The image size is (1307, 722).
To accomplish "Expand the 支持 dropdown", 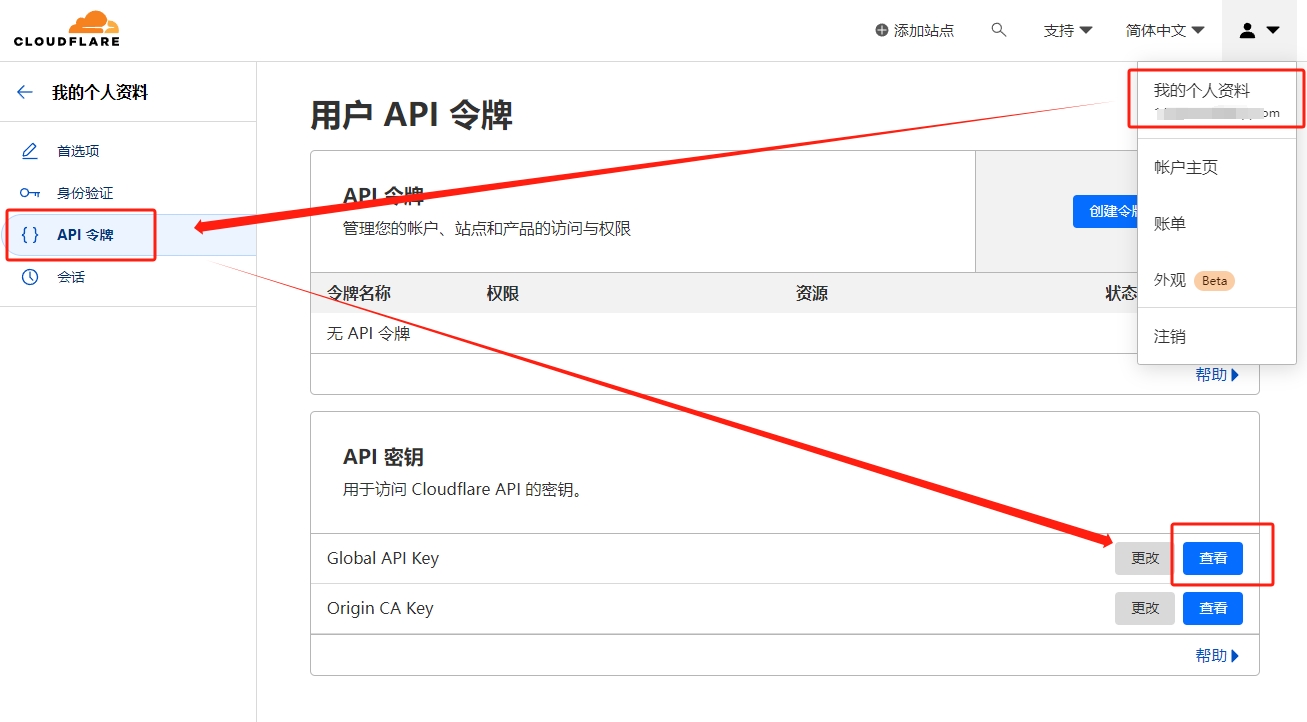I will (1067, 31).
